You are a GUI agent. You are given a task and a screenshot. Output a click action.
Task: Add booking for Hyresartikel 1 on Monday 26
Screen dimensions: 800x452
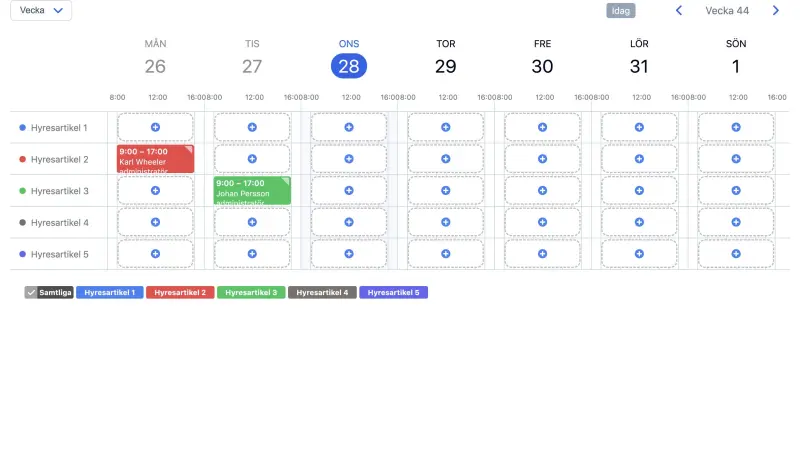coord(155,127)
